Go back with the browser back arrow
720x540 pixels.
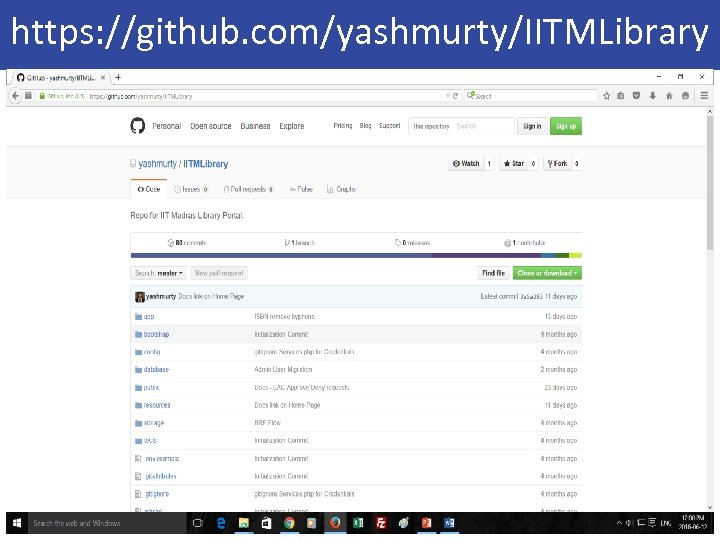[x=16, y=96]
